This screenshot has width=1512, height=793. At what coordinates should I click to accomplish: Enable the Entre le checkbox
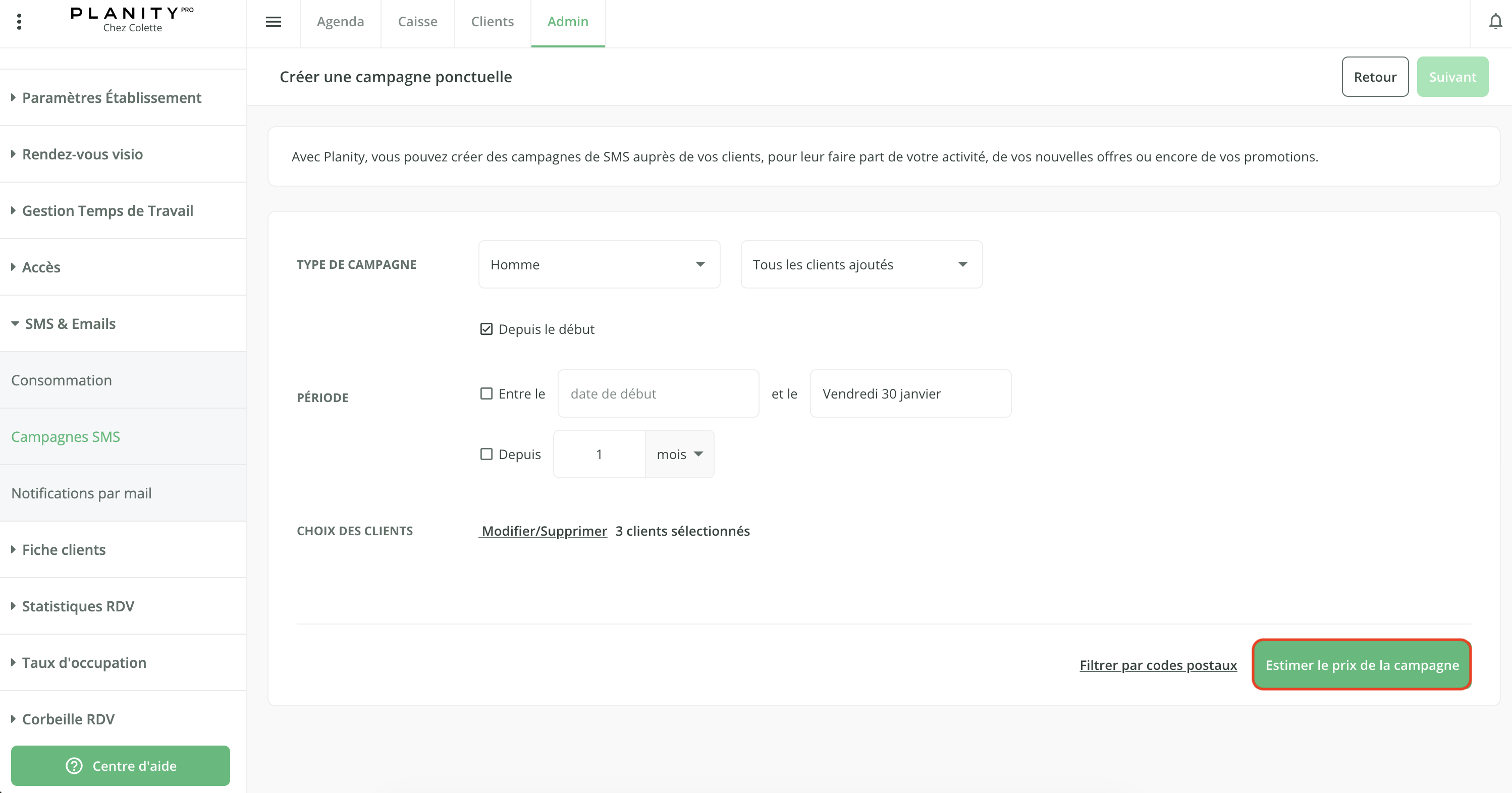486,393
